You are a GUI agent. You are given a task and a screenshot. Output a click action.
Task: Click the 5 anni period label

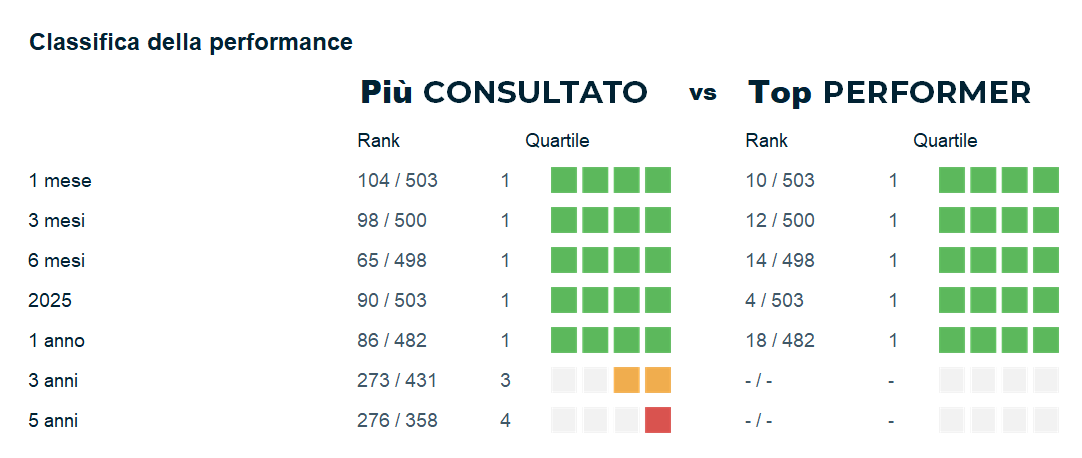tap(53, 421)
